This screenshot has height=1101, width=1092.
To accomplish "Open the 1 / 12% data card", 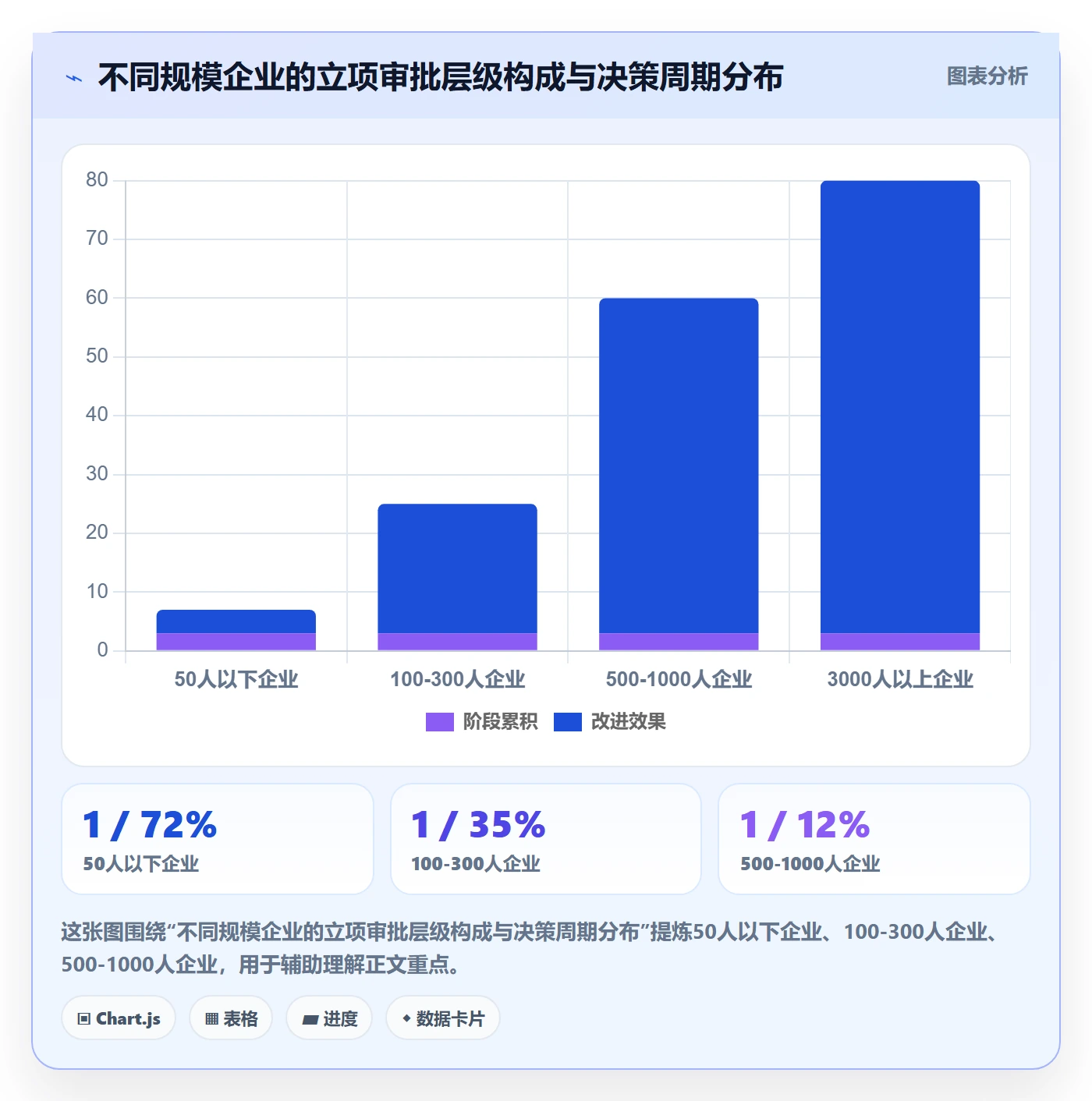I will [x=874, y=839].
